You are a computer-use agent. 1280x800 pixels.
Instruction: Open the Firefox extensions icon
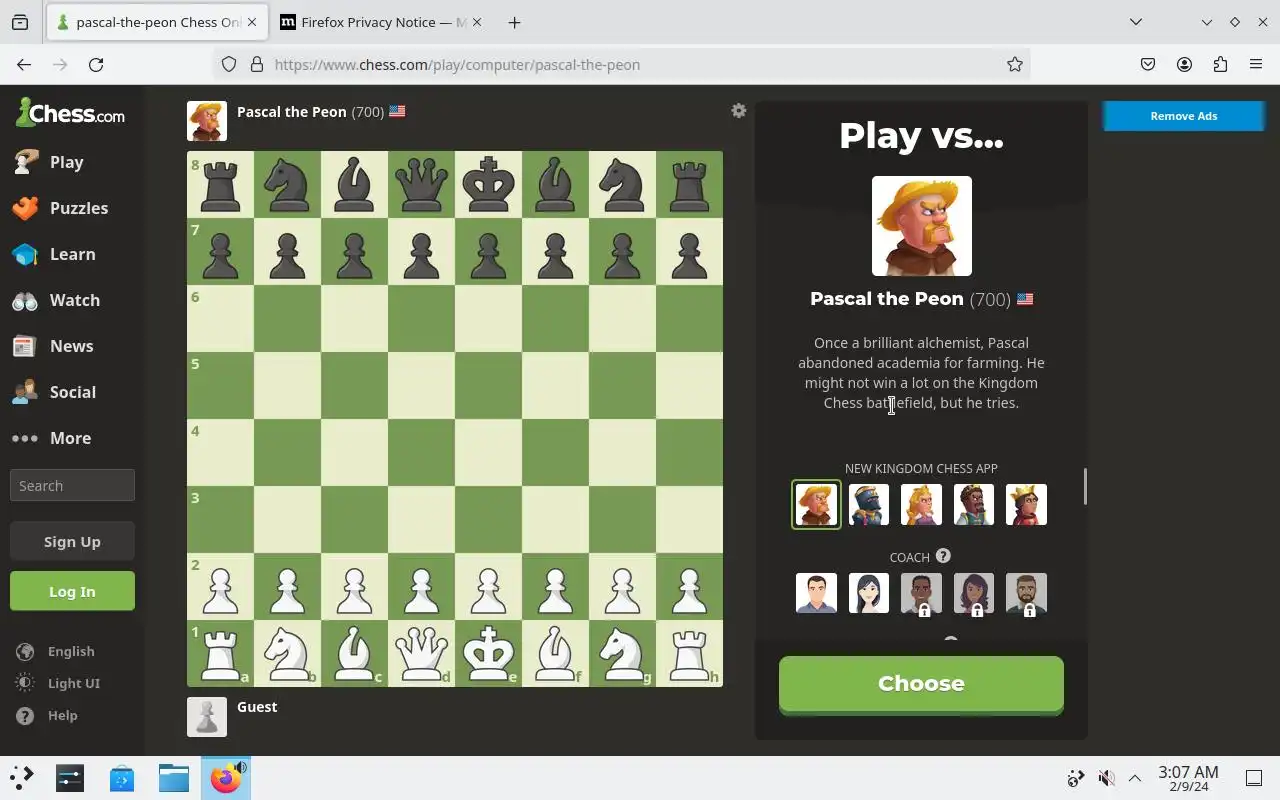click(x=1220, y=64)
